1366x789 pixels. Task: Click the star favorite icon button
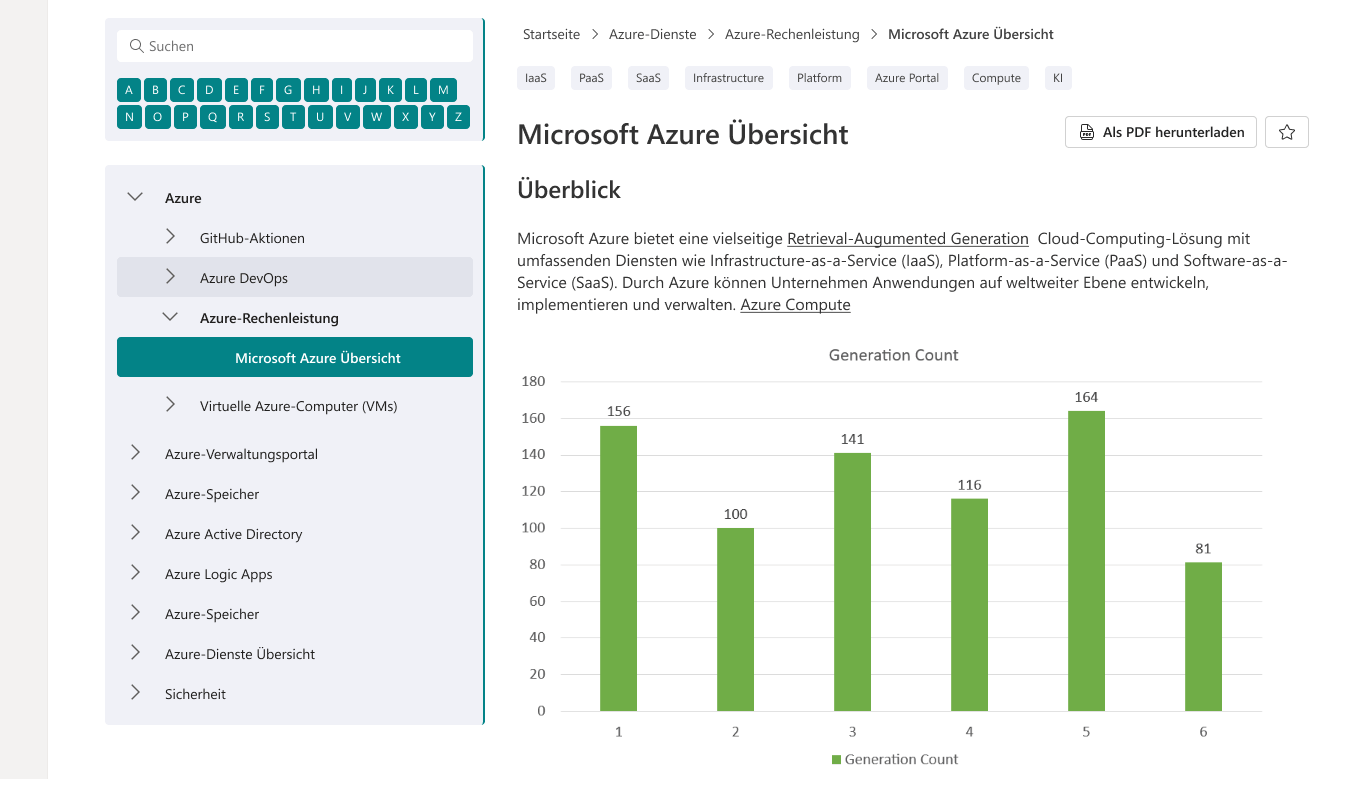pyautogui.click(x=1287, y=132)
